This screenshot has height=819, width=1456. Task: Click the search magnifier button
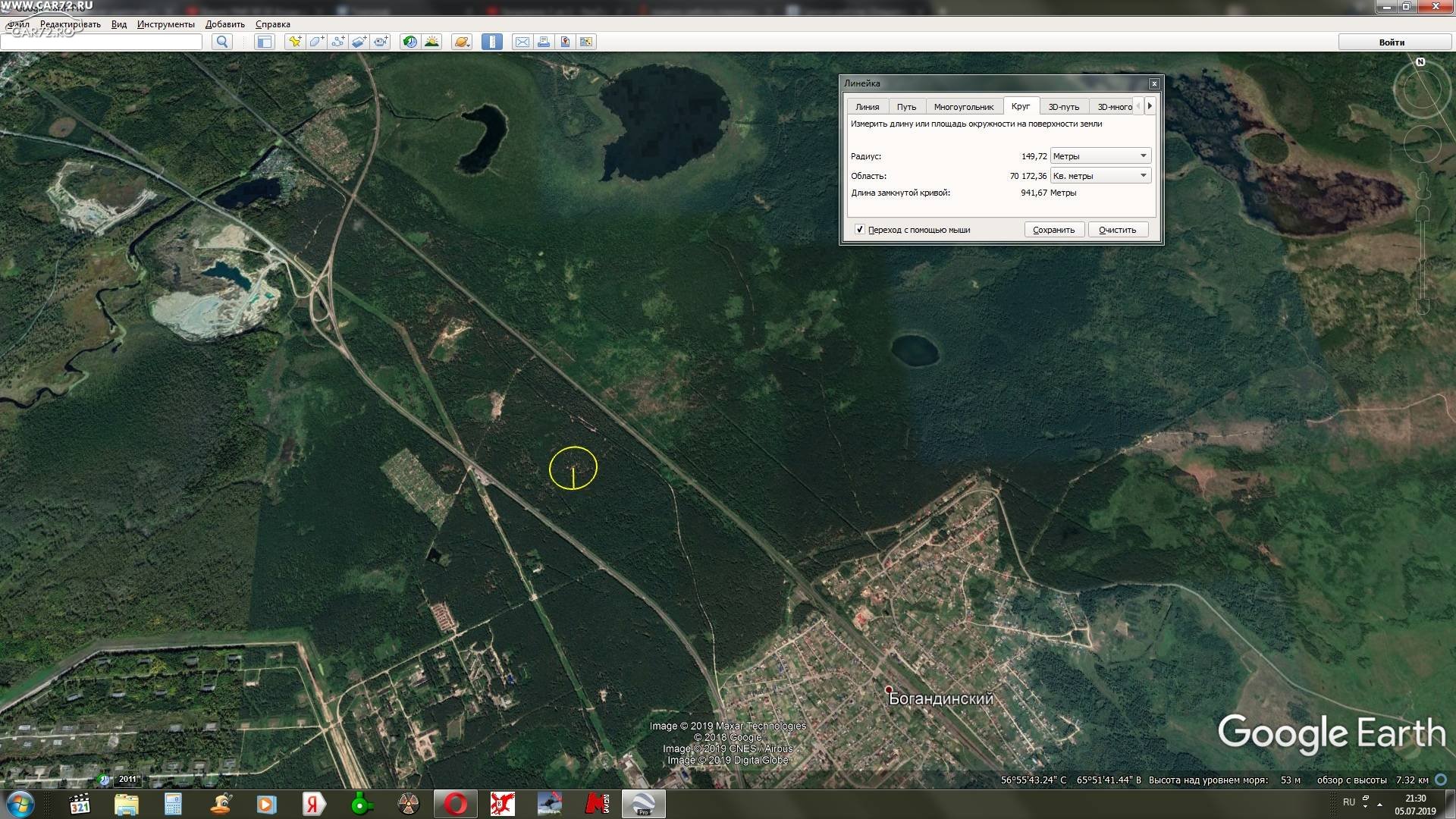point(221,42)
